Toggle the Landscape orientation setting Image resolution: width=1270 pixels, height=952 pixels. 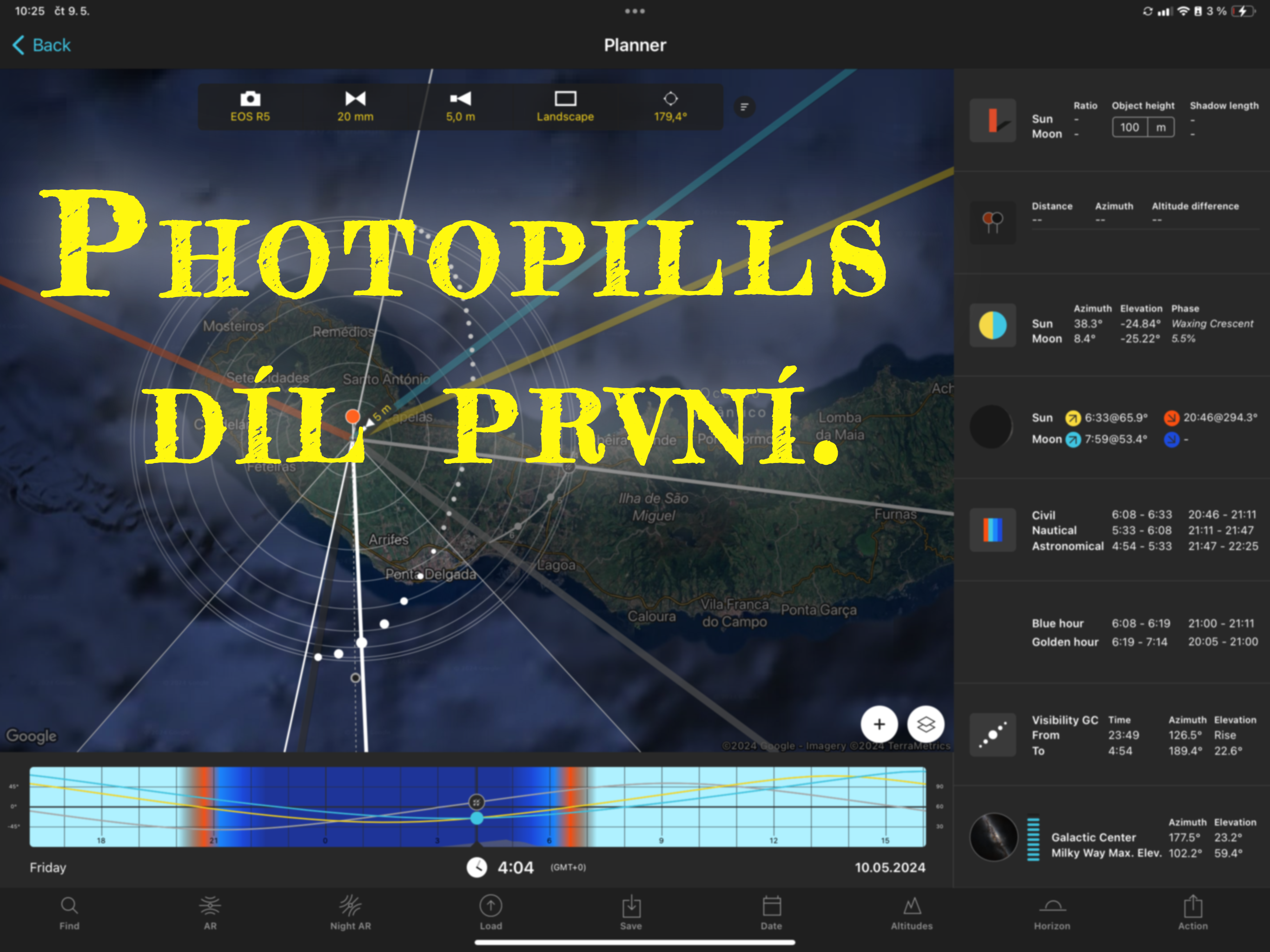[x=565, y=107]
